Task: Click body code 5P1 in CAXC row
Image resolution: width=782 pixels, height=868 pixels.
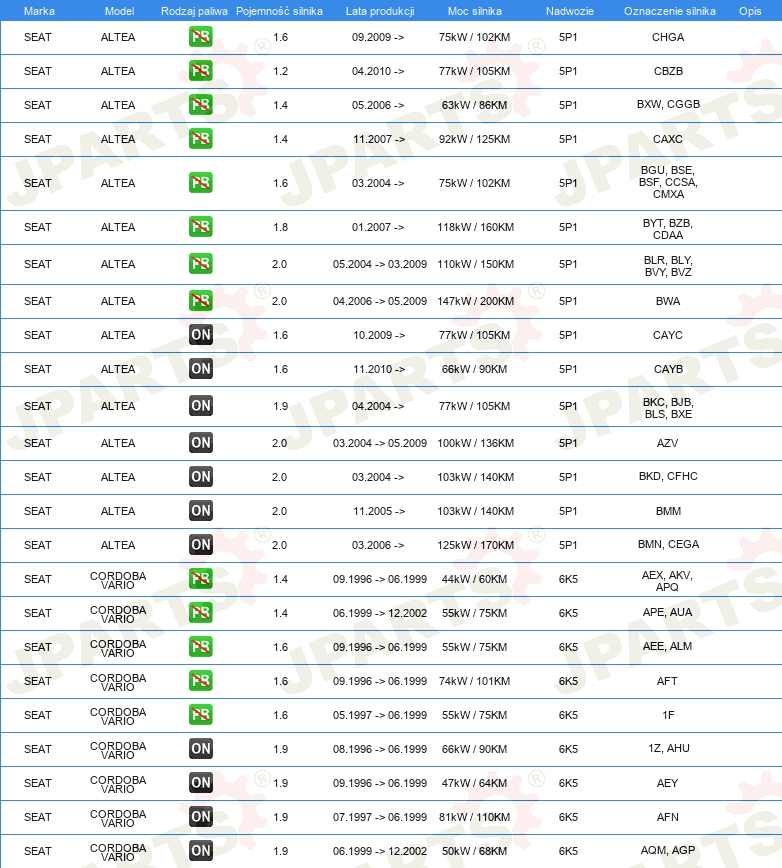Action: tap(568, 139)
